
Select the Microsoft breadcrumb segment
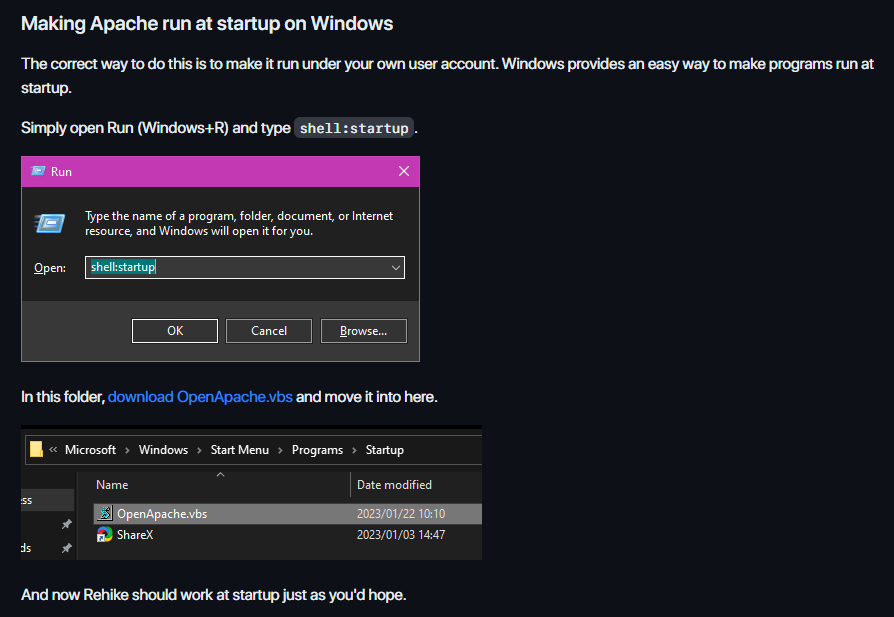tap(90, 450)
